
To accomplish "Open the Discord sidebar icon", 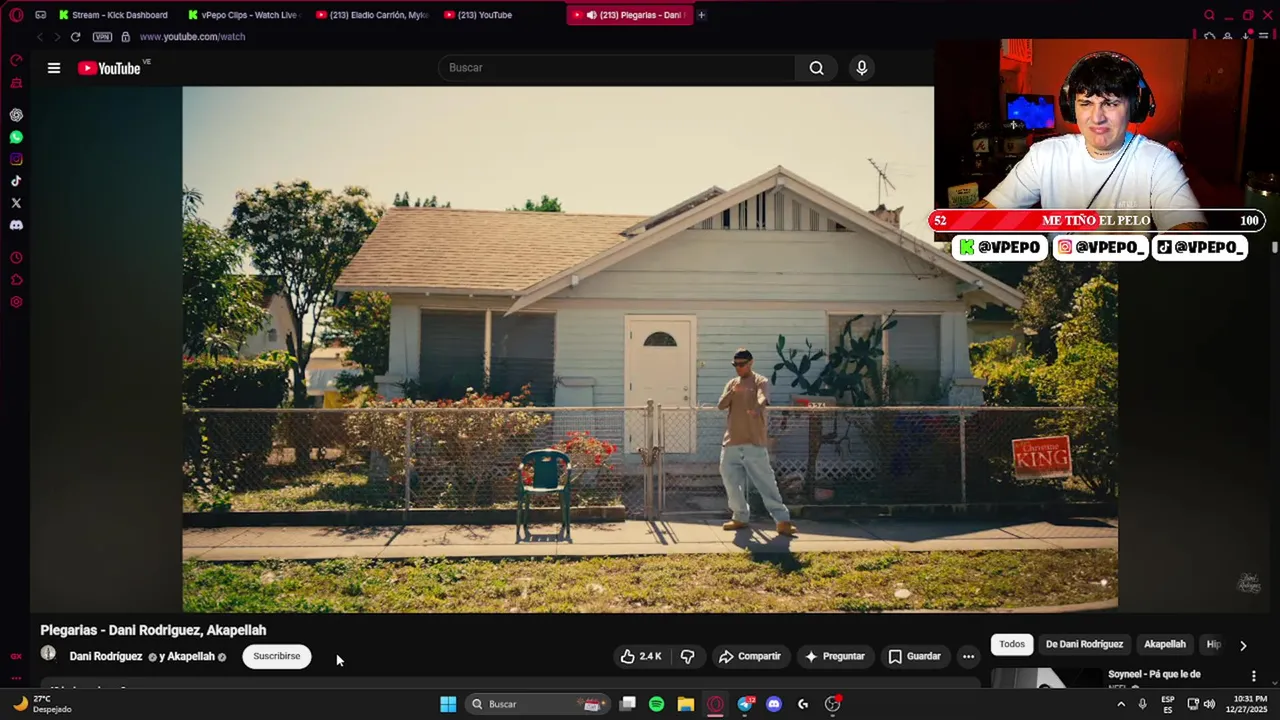I will 16,225.
